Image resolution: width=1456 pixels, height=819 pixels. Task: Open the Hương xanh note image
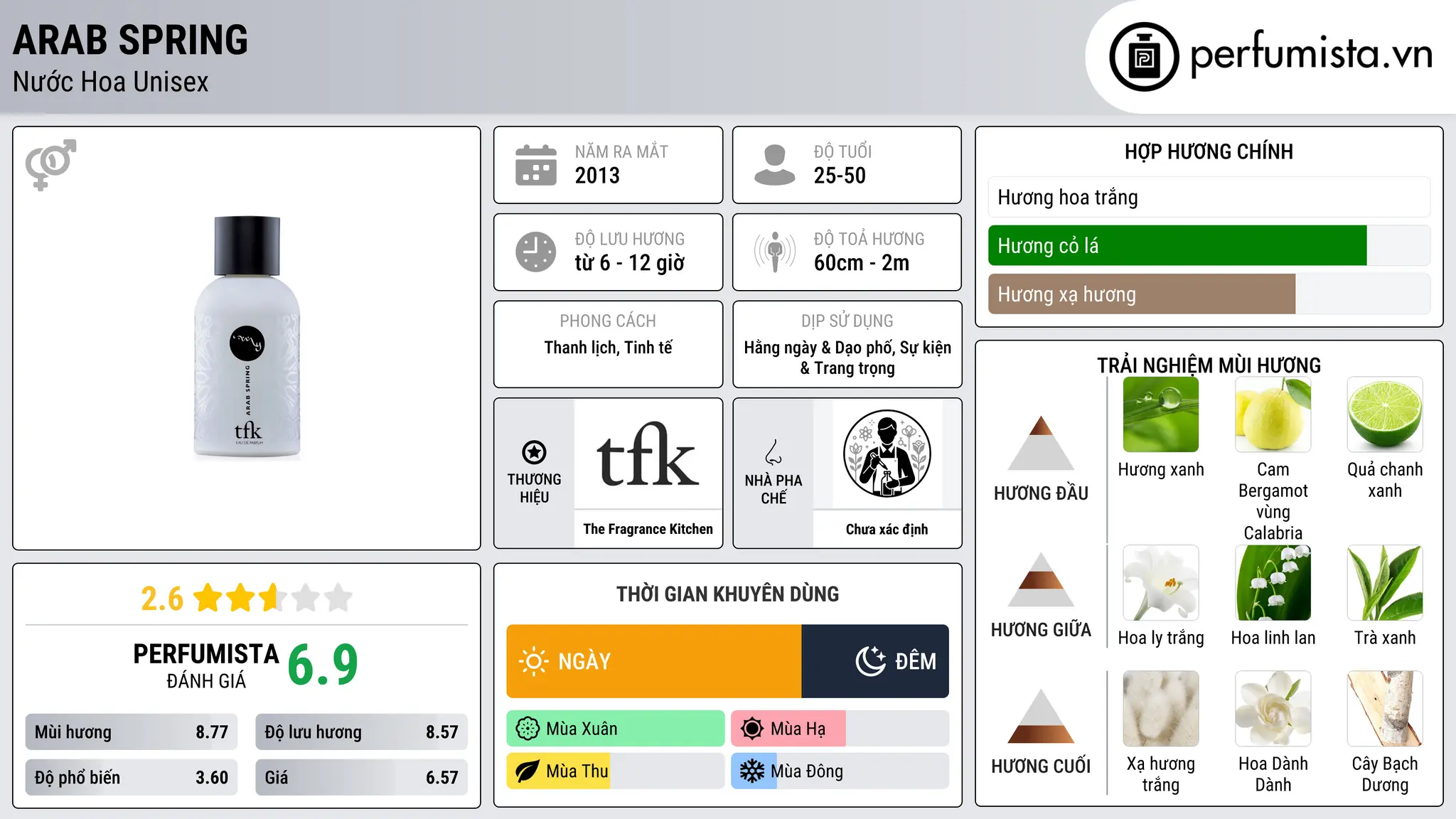(x=1161, y=414)
